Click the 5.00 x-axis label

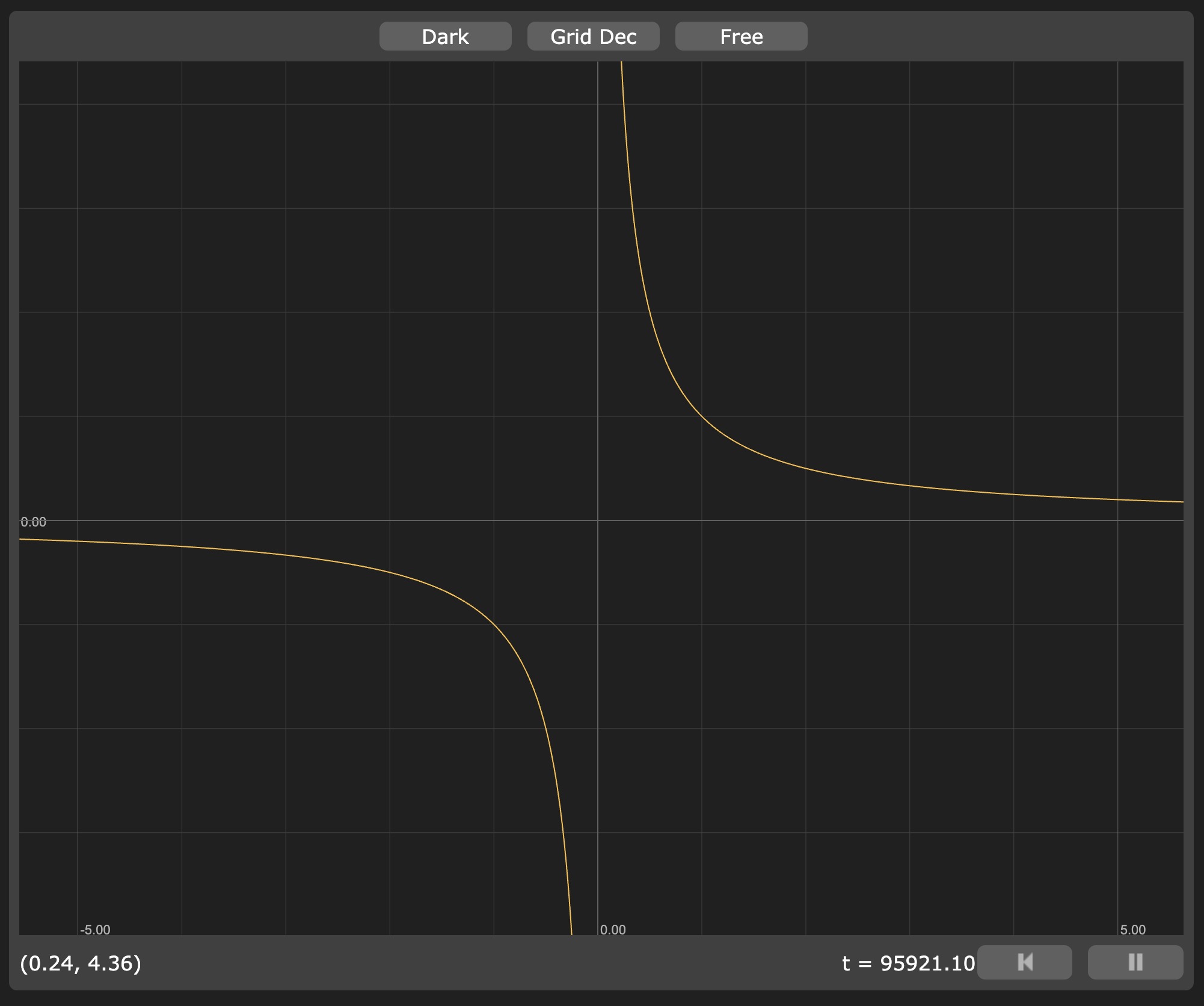1132,930
